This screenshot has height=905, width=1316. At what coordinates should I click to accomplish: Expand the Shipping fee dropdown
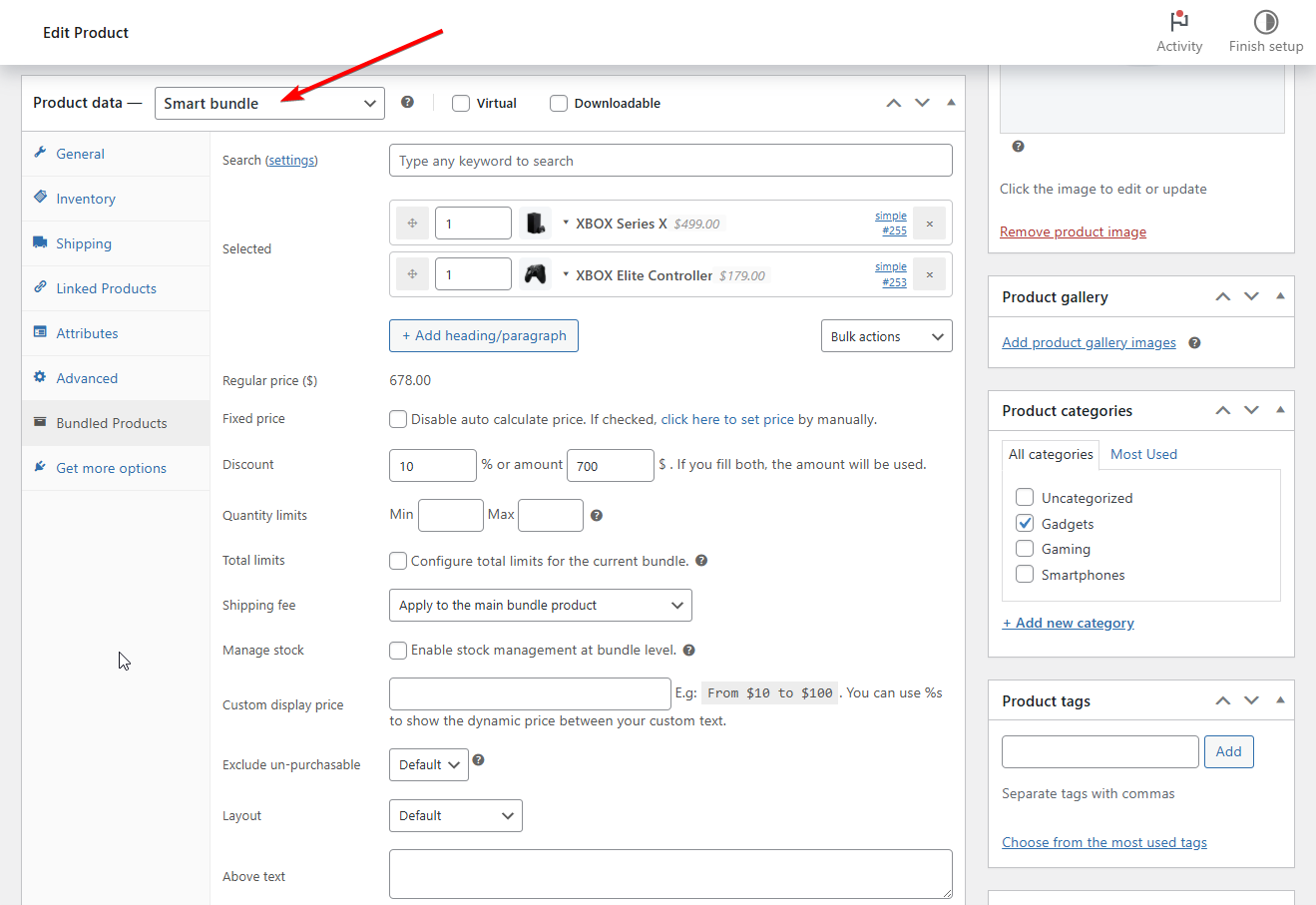[540, 606]
